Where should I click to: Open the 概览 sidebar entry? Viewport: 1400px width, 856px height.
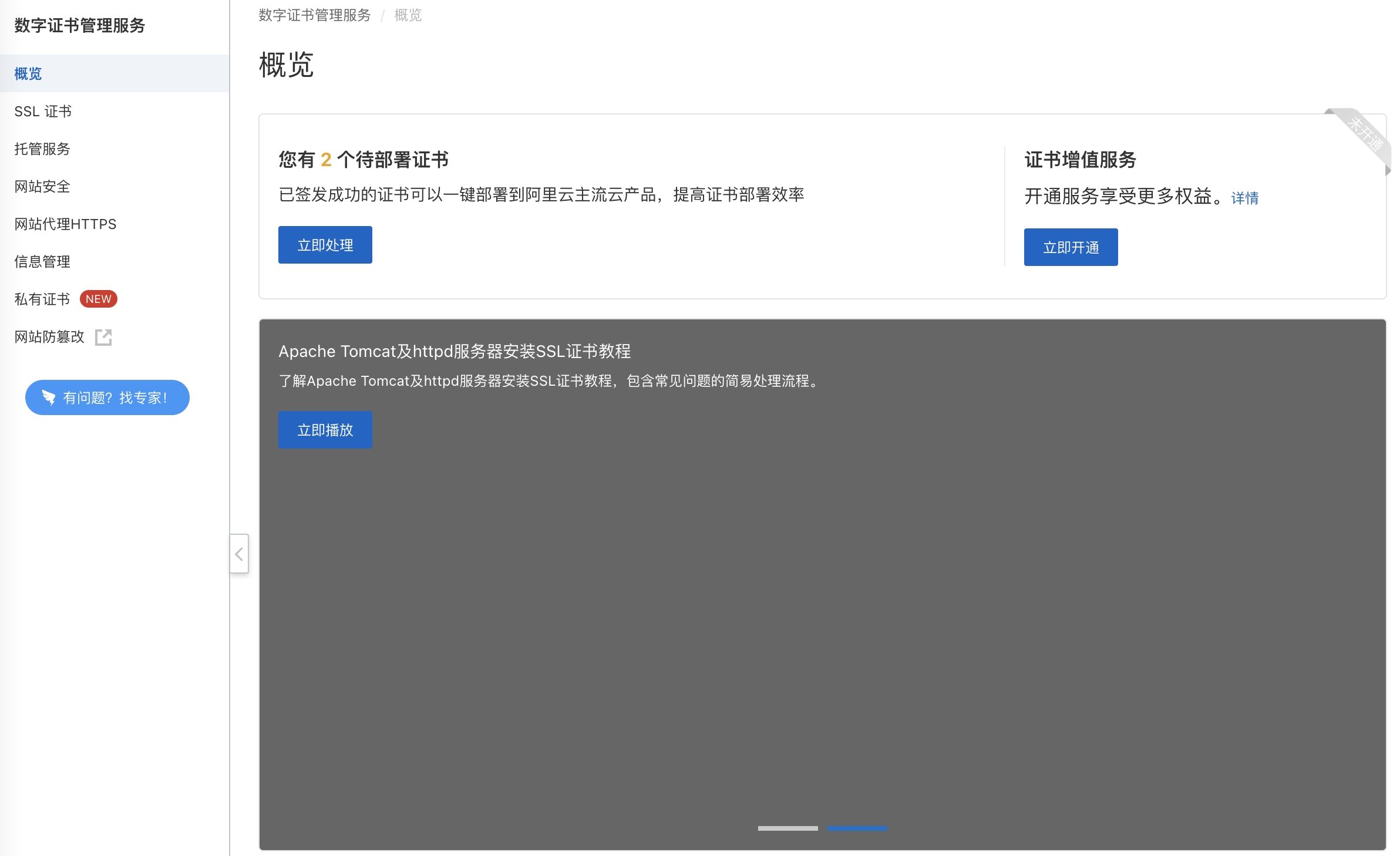[27, 73]
